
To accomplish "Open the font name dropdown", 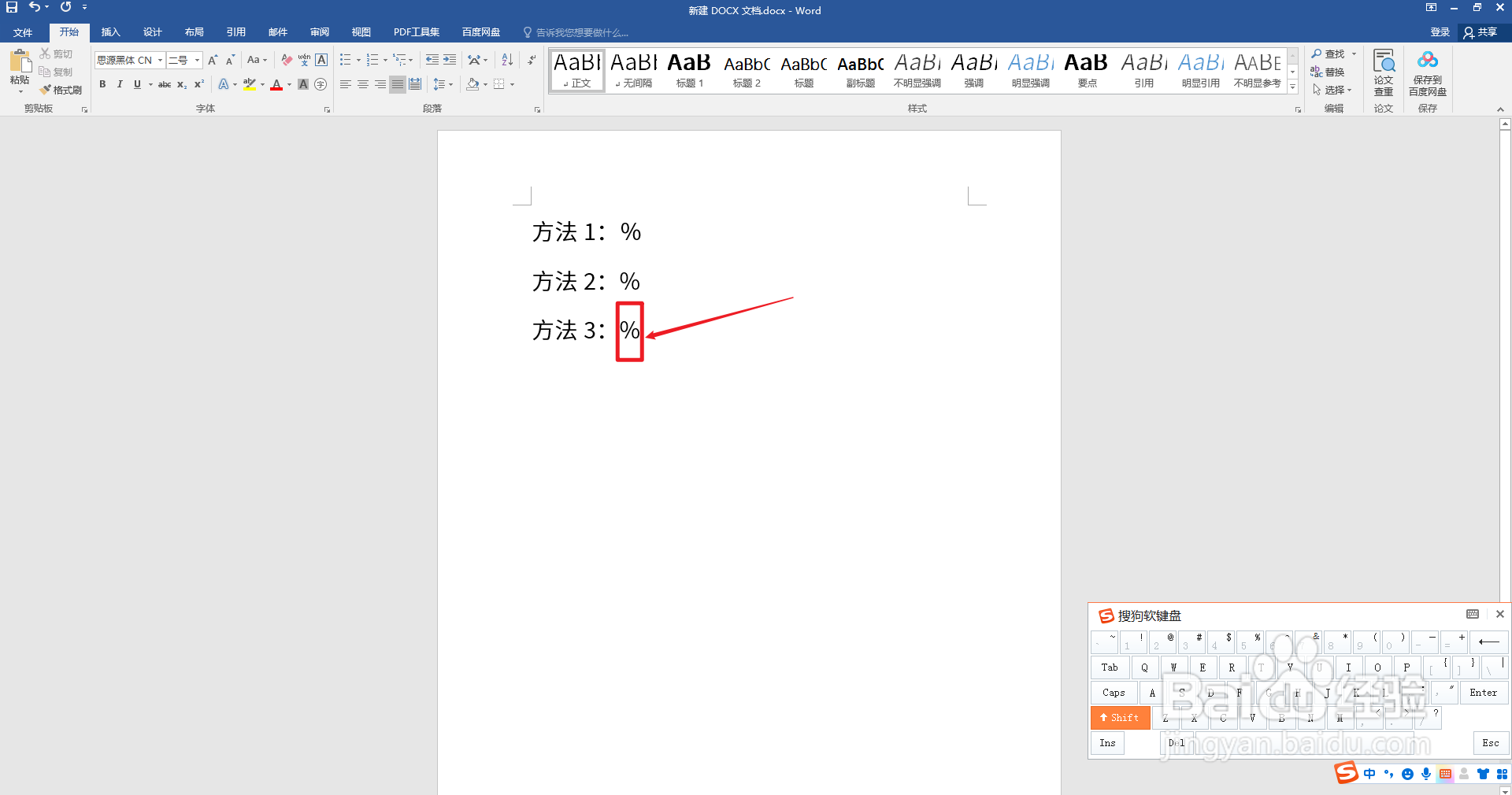I will pyautogui.click(x=159, y=60).
